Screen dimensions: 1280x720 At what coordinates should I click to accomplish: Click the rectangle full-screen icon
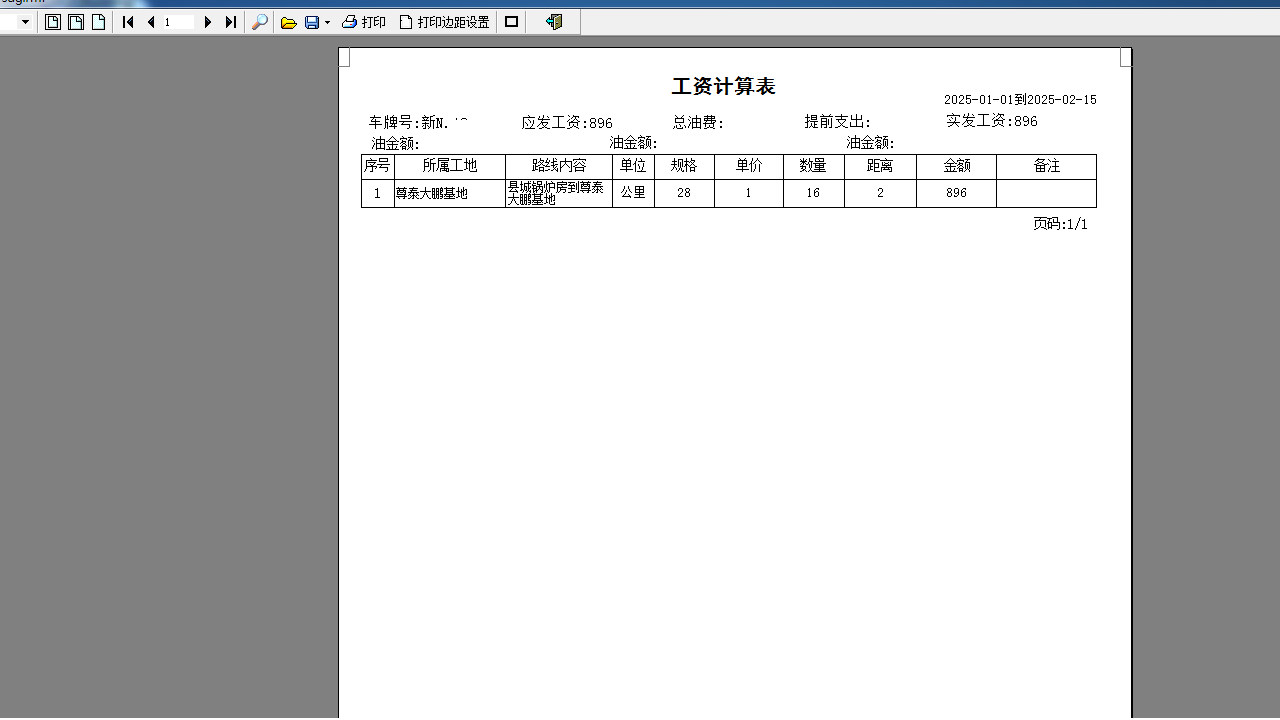click(511, 22)
